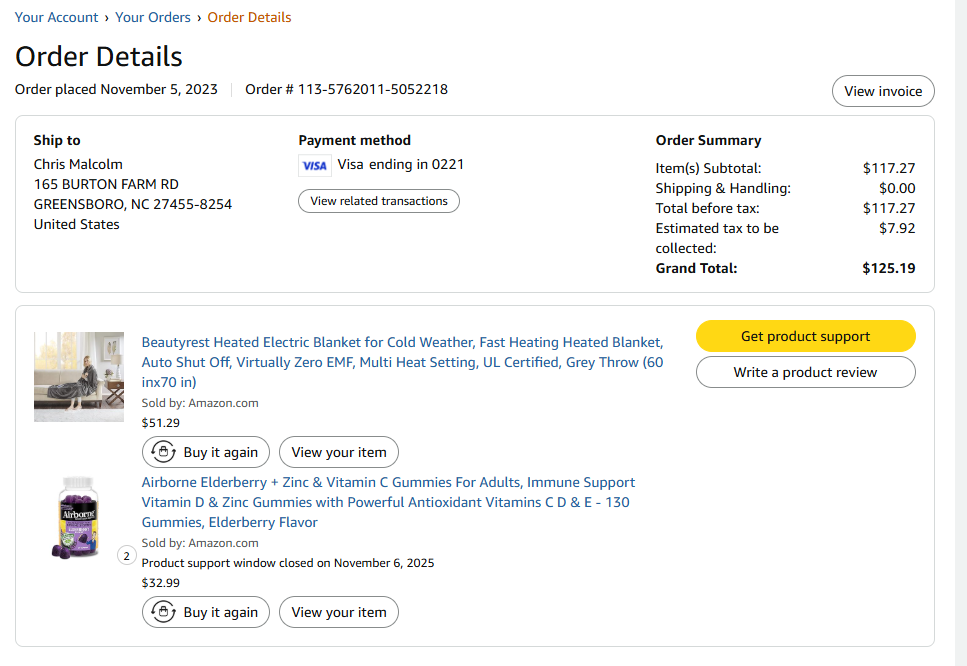Click the buy-again icon for the heated blanket
This screenshot has height=666, width=967.
(x=163, y=452)
